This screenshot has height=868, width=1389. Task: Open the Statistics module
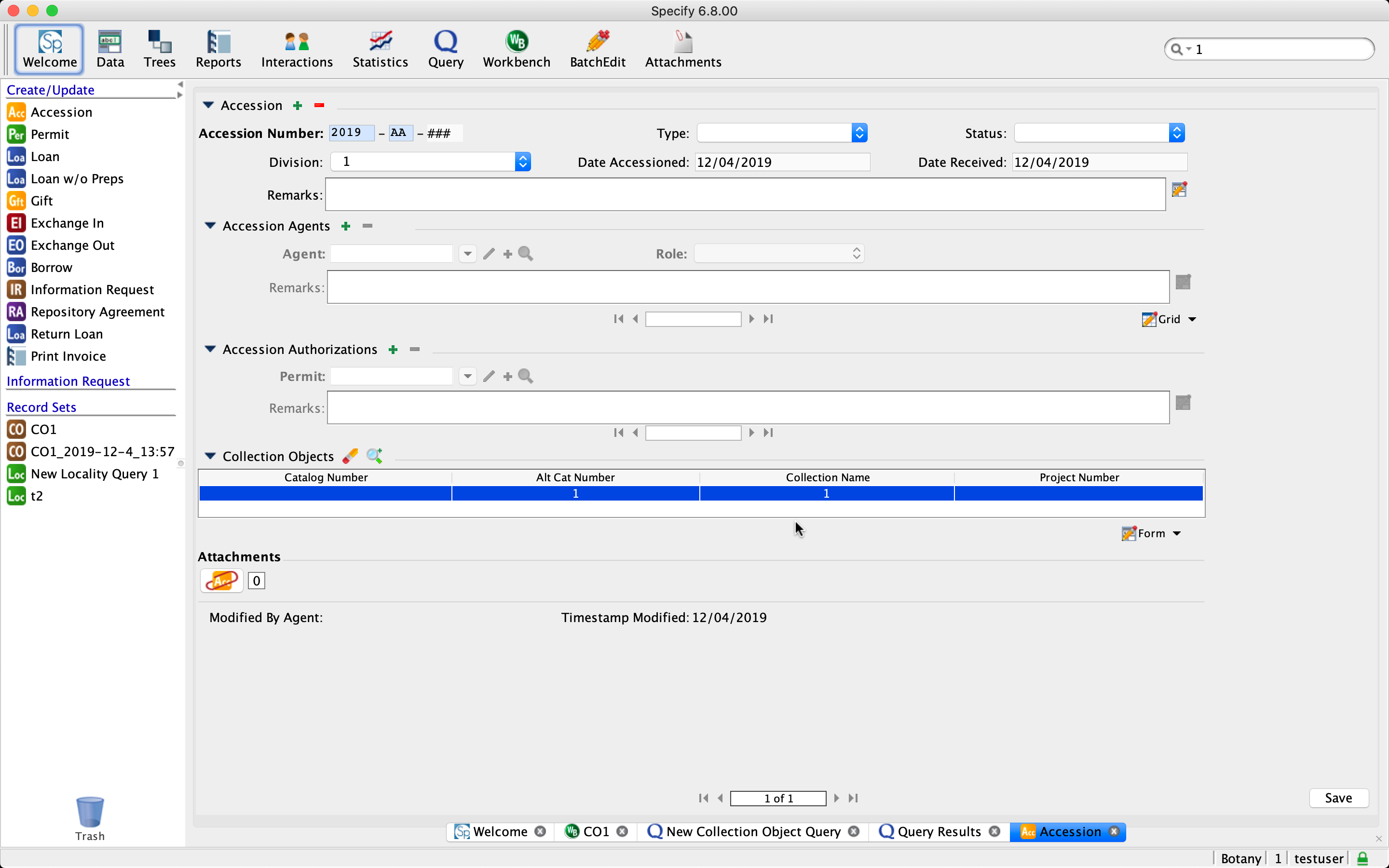(380, 49)
